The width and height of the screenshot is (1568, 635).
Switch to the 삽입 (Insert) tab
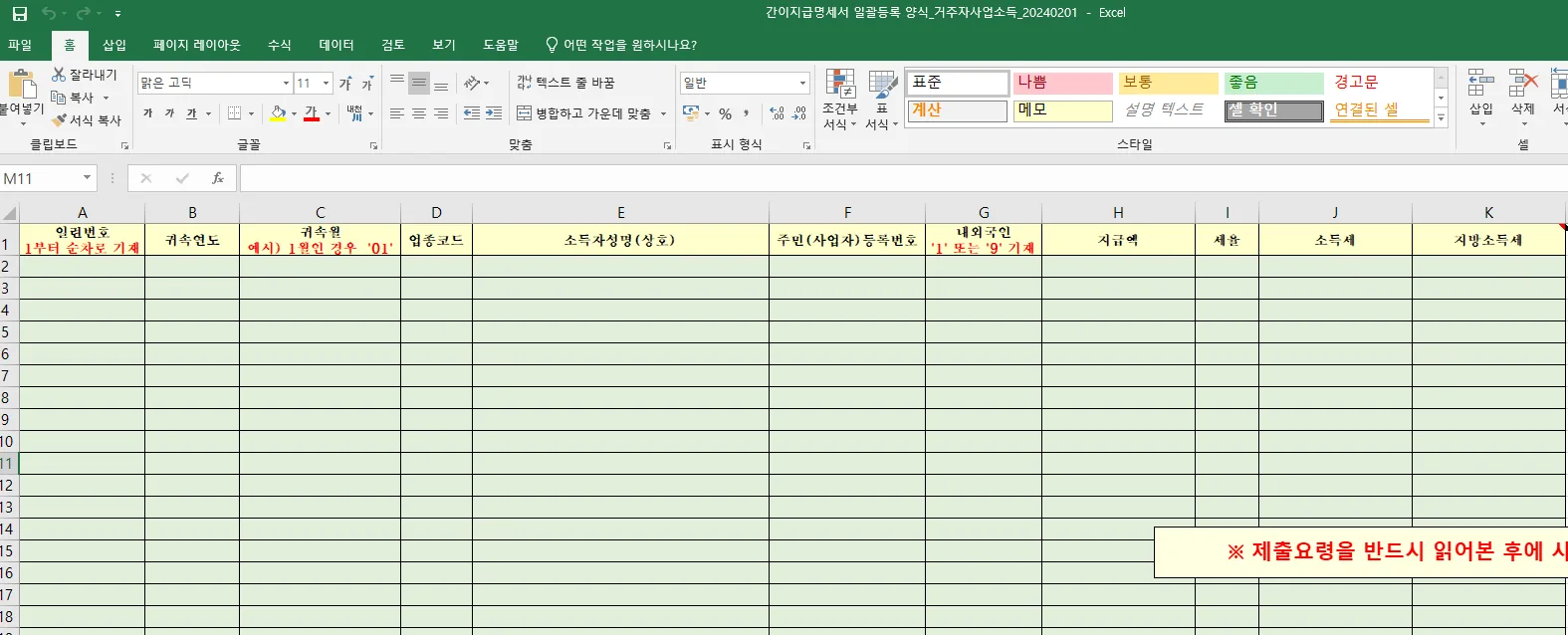[114, 45]
